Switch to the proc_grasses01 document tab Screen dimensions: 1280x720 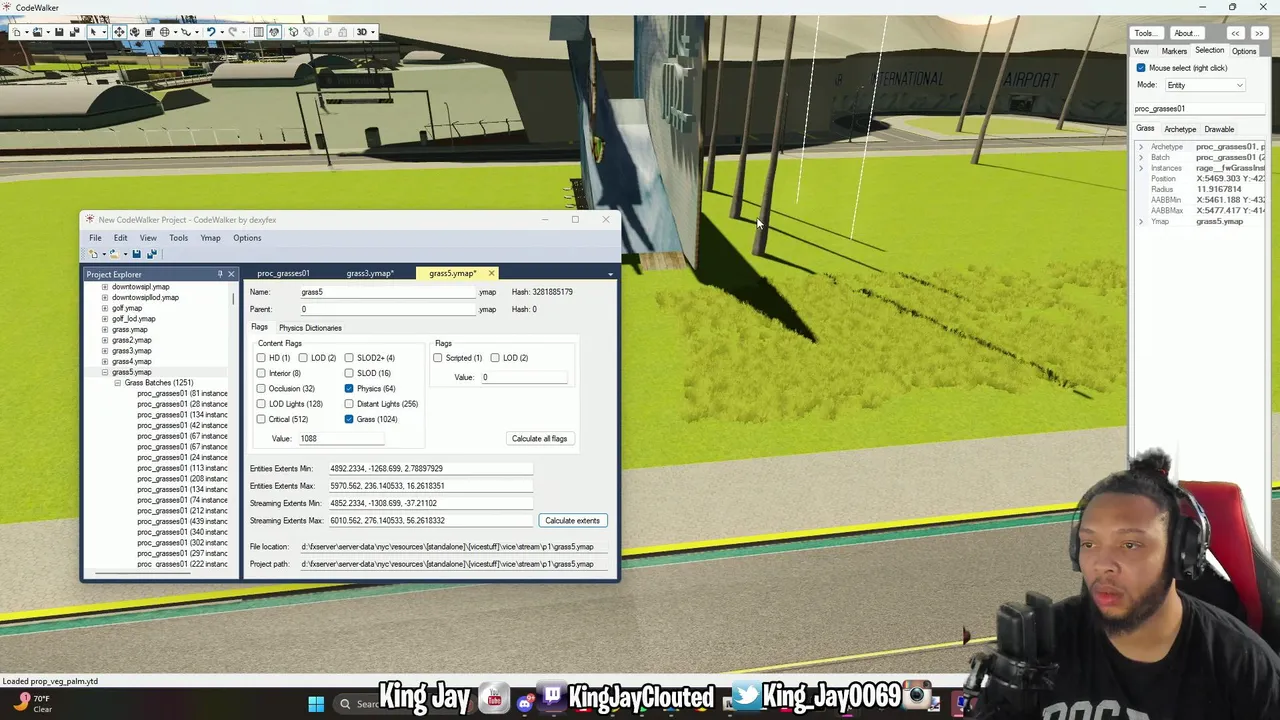pos(283,273)
